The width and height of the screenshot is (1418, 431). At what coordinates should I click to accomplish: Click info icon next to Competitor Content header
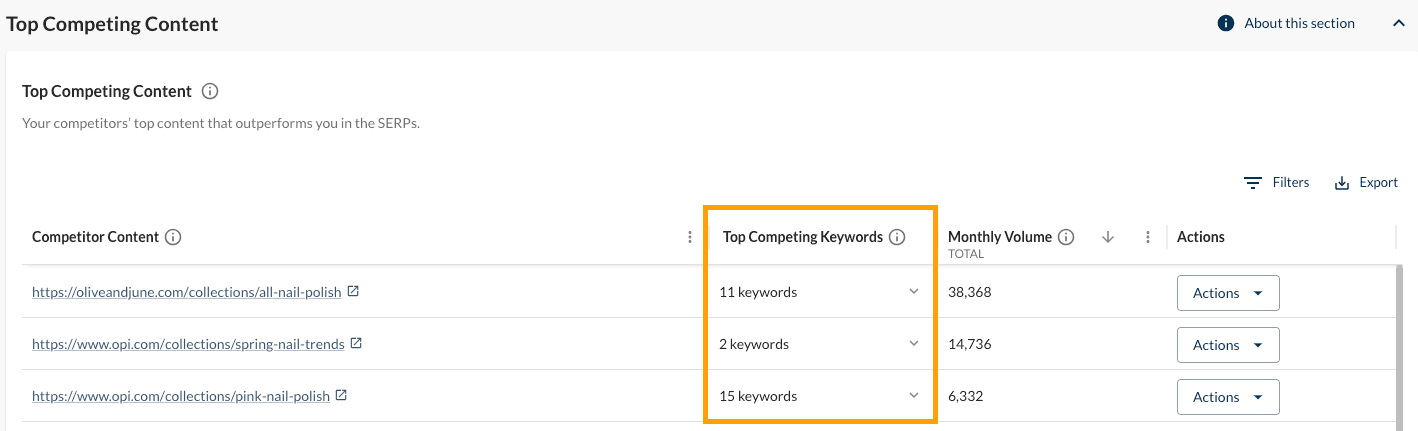pos(173,237)
